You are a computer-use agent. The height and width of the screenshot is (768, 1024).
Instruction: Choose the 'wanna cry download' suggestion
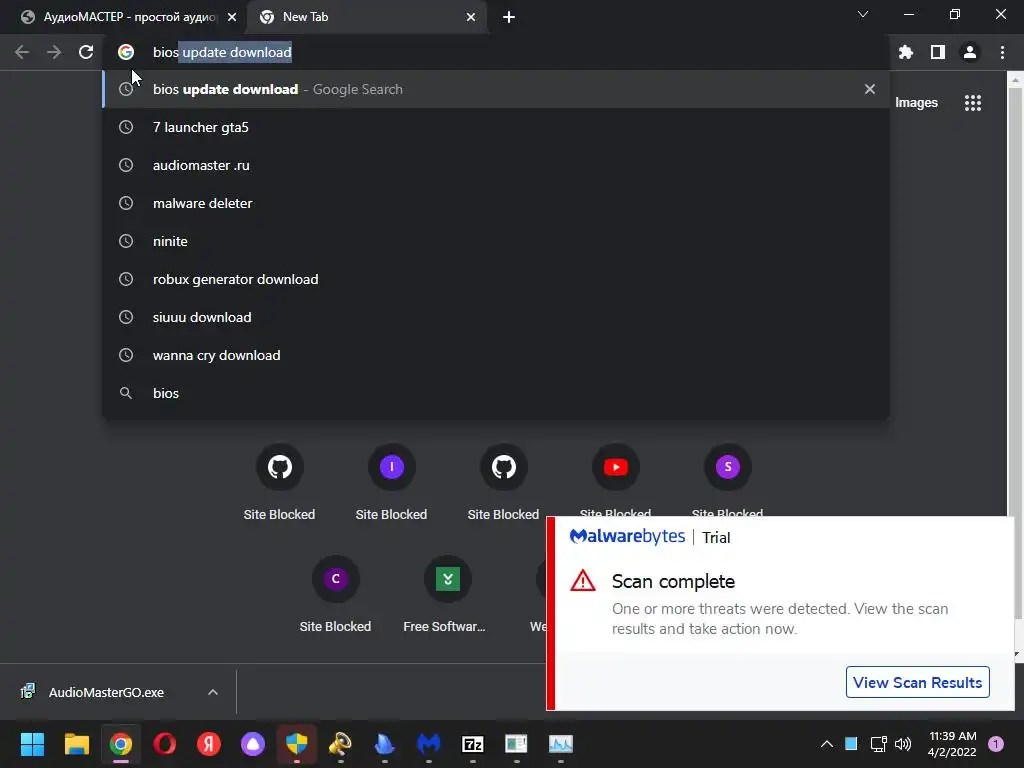pos(496,355)
